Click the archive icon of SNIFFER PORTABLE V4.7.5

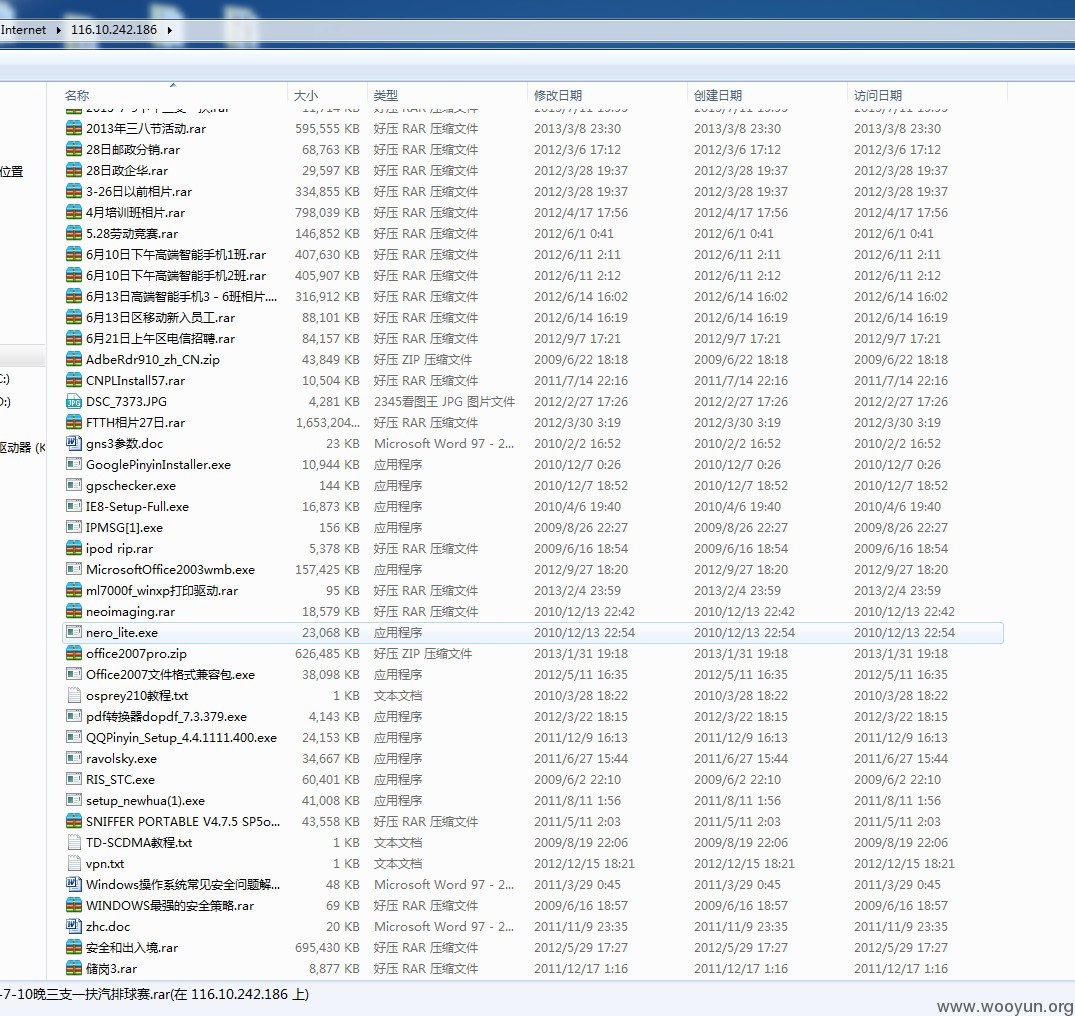coord(73,821)
